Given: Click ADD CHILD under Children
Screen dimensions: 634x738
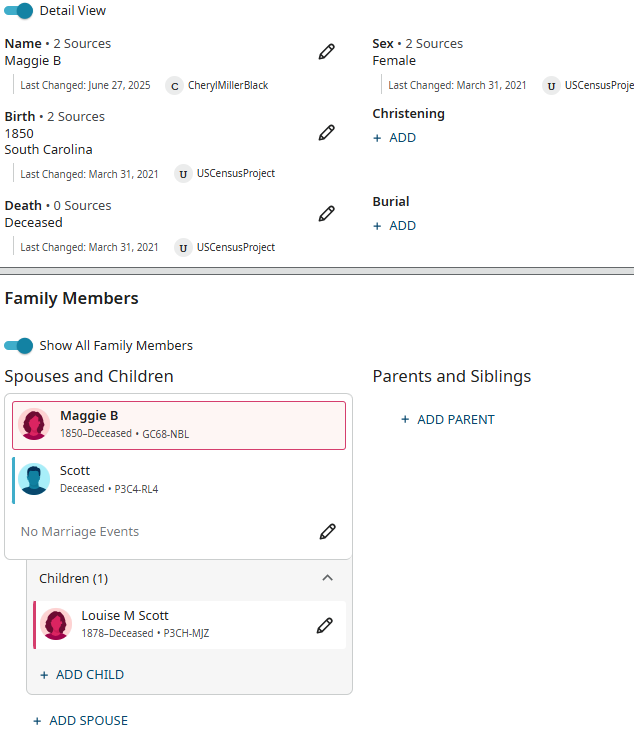Looking at the screenshot, I should click(82, 675).
